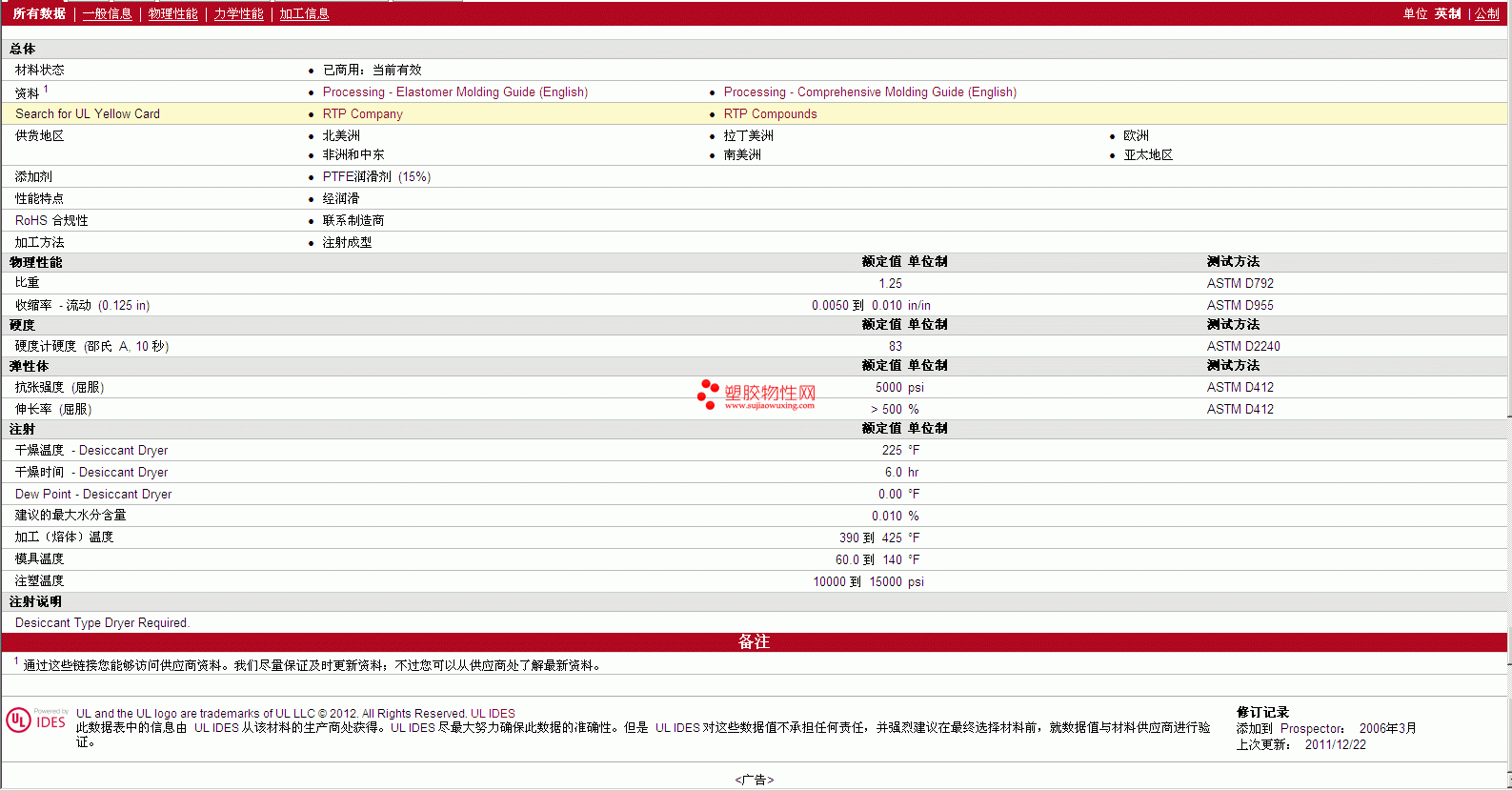This screenshot has height=791, width=1512.
Task: Click the UL IDES logo in the footer
Action: point(36,720)
